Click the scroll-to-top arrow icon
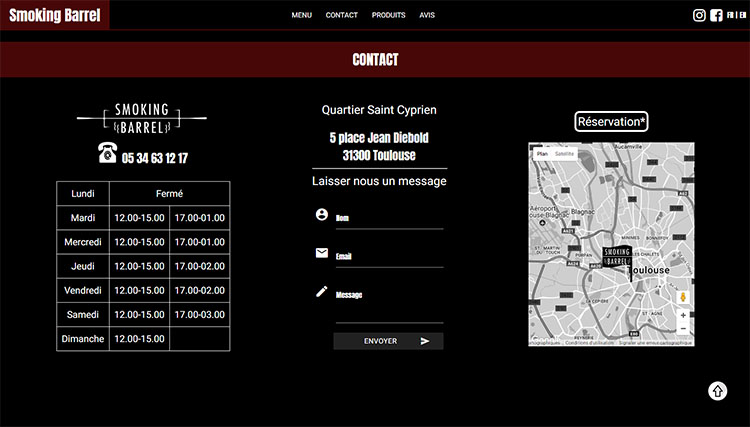This screenshot has width=750, height=427. pos(718,391)
